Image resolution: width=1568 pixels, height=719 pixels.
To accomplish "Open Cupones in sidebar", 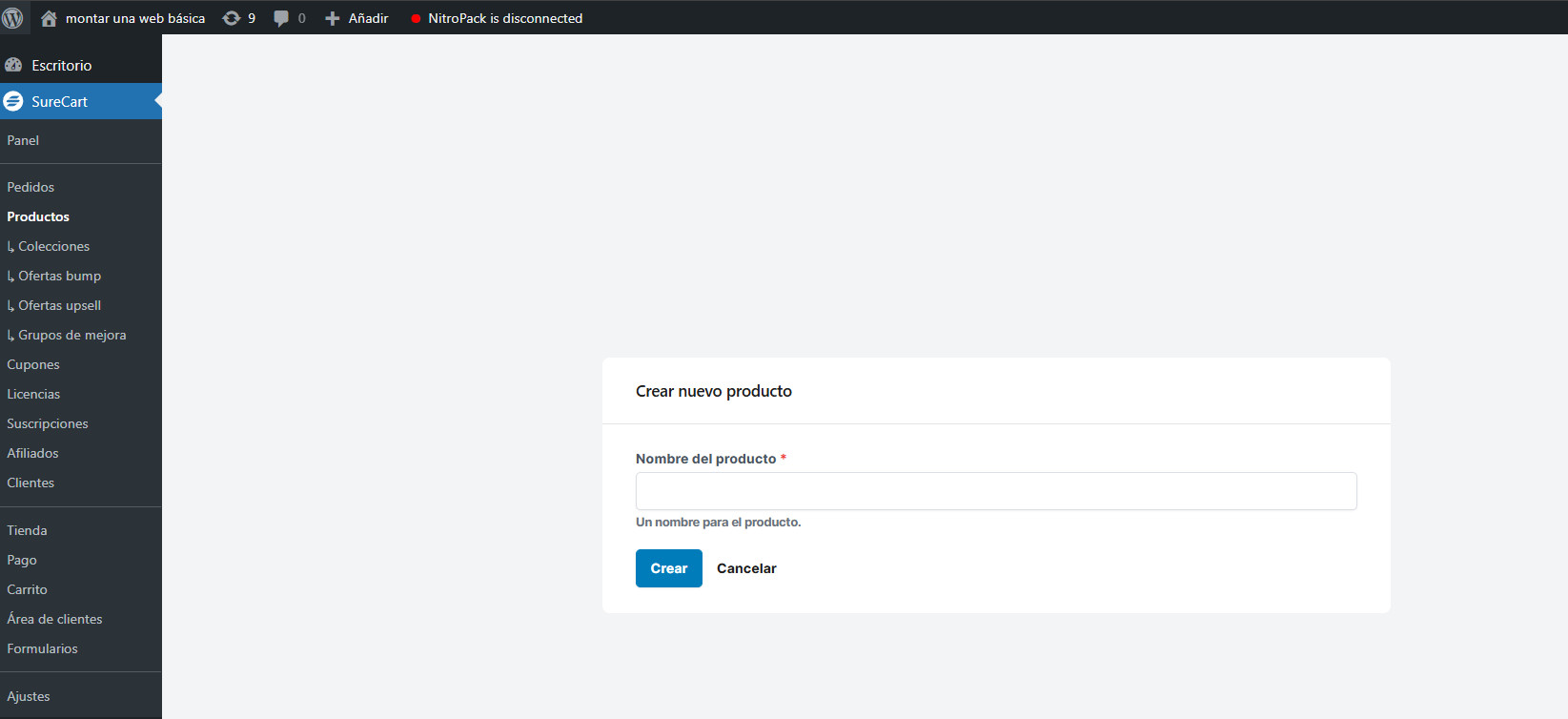I will (33, 364).
